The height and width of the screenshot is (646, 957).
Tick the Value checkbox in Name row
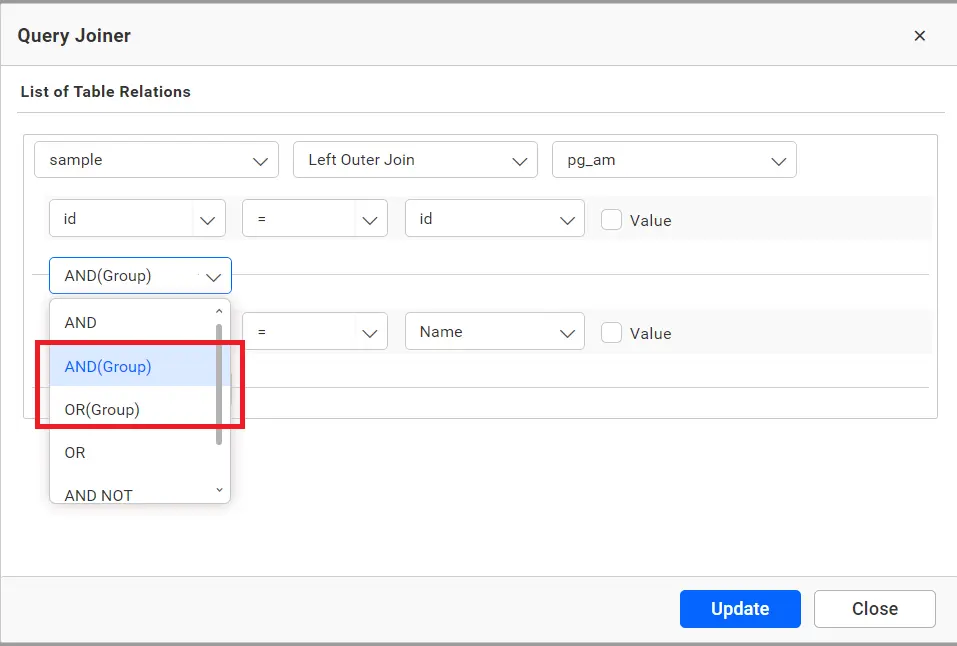coord(611,333)
